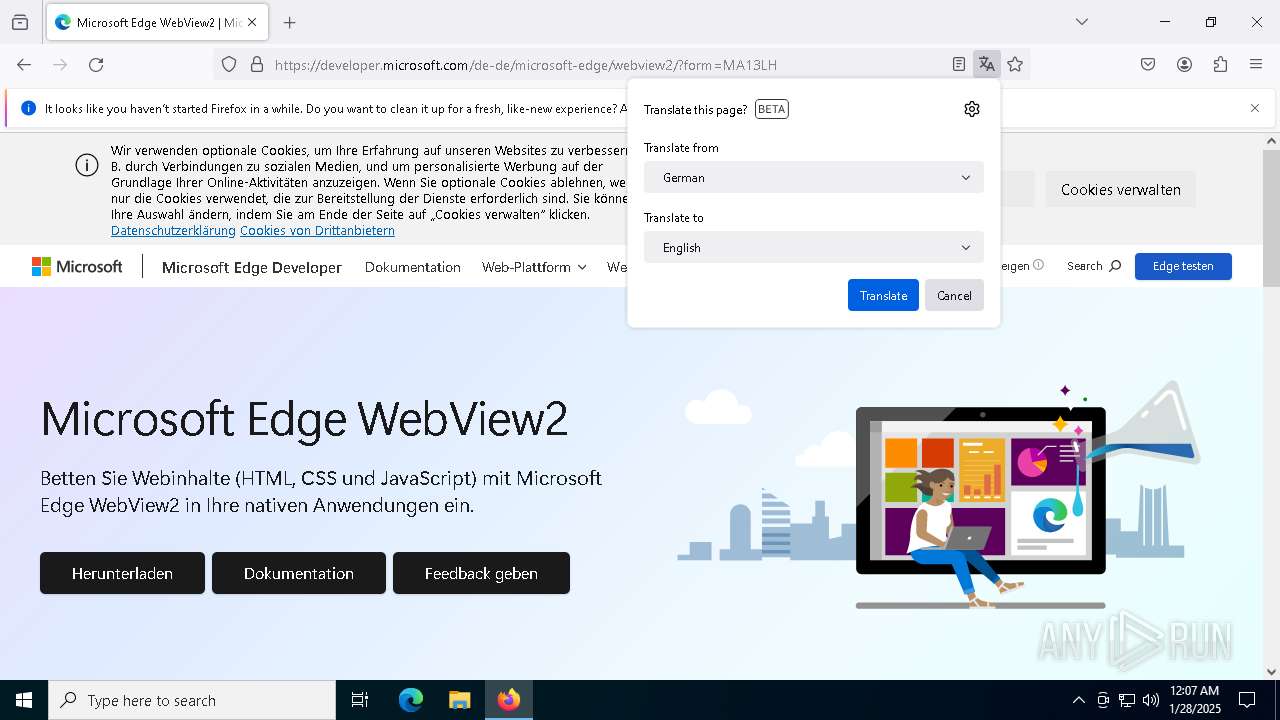Bookmark this page with star icon
This screenshot has height=720, width=1280.
1015,64
